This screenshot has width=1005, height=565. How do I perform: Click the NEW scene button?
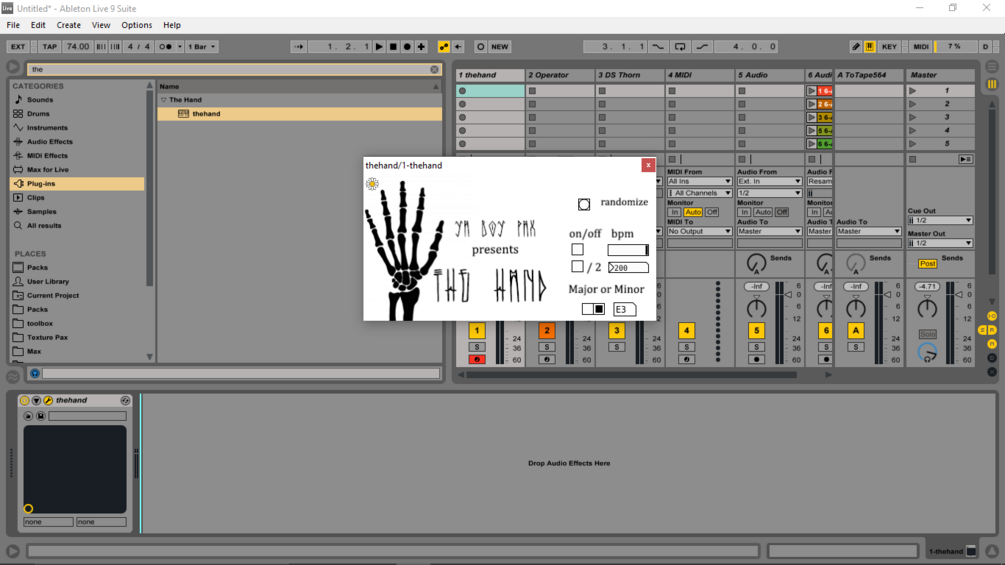(x=499, y=47)
